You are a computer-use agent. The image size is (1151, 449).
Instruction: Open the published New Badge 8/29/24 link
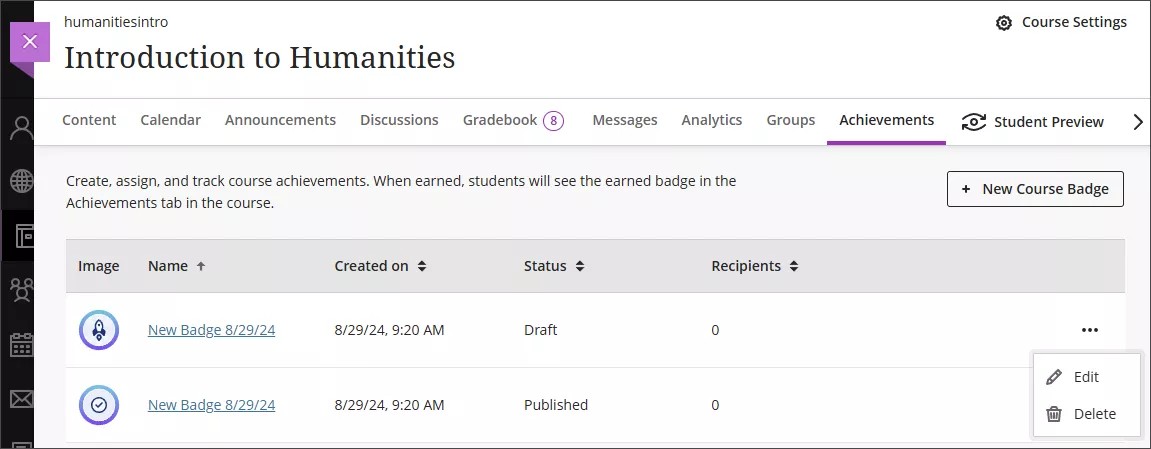(x=211, y=405)
